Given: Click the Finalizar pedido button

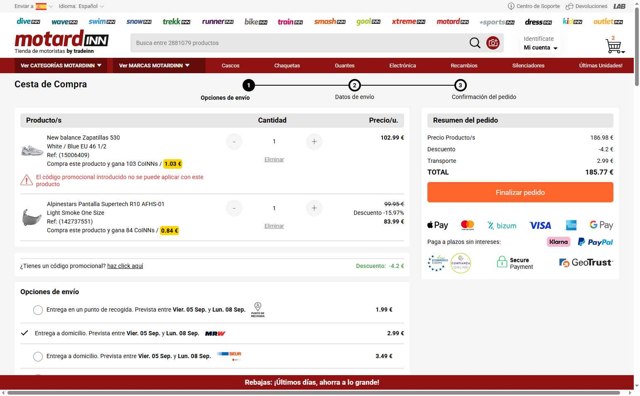Looking at the screenshot, I should [x=520, y=192].
